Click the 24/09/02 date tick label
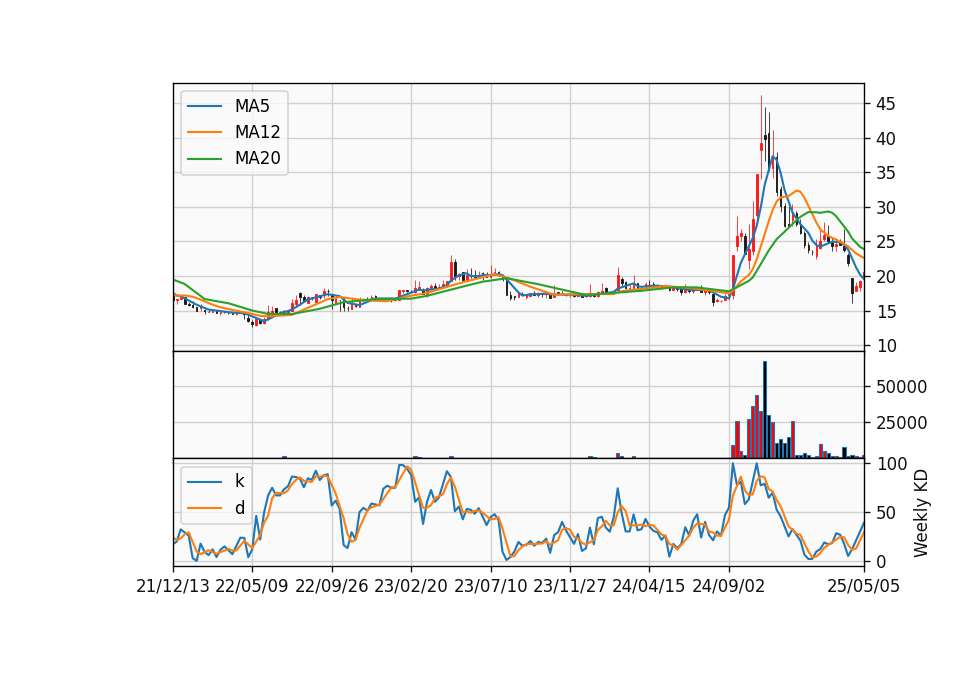 pyautogui.click(x=729, y=586)
